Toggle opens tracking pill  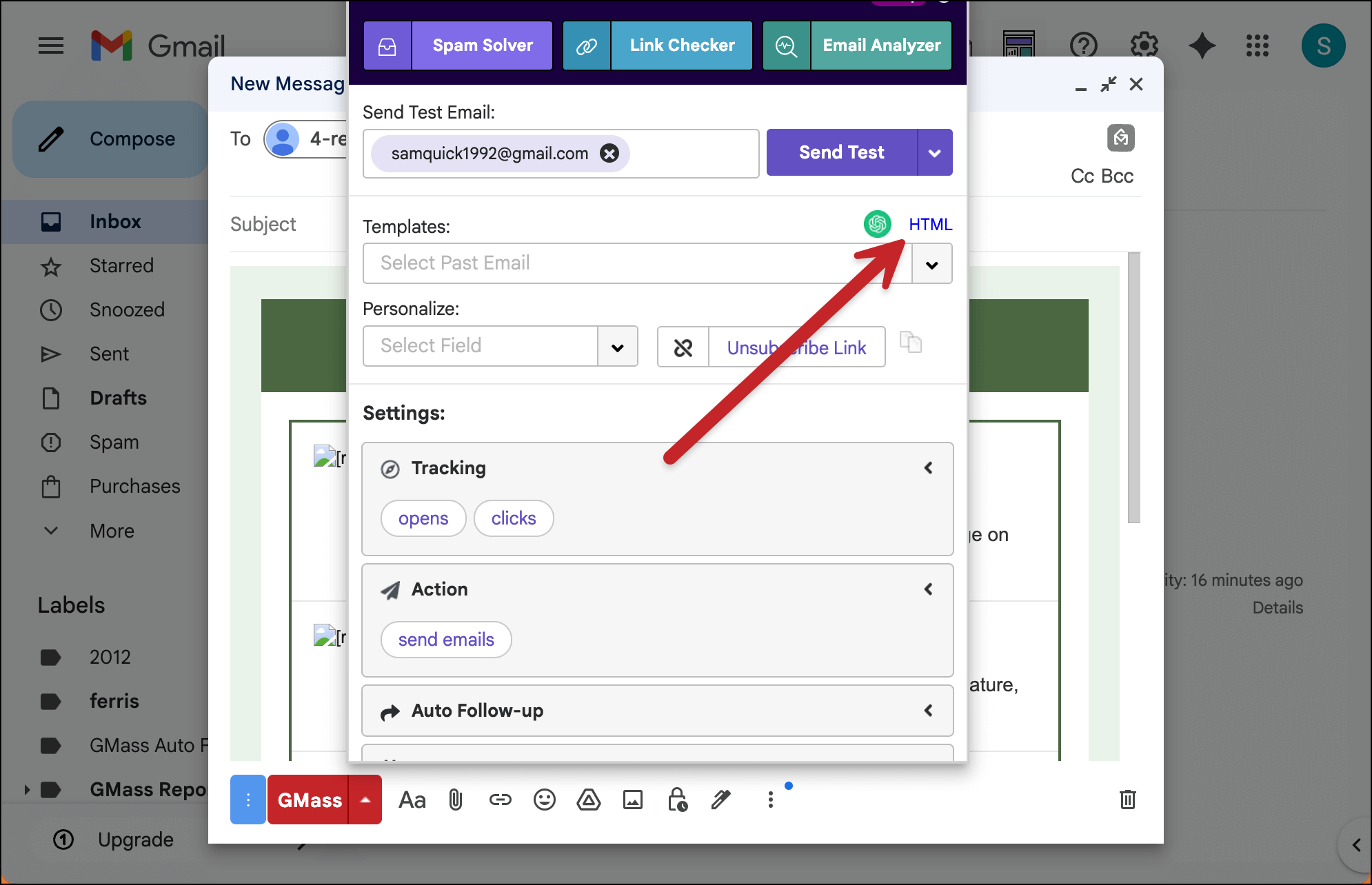click(423, 518)
